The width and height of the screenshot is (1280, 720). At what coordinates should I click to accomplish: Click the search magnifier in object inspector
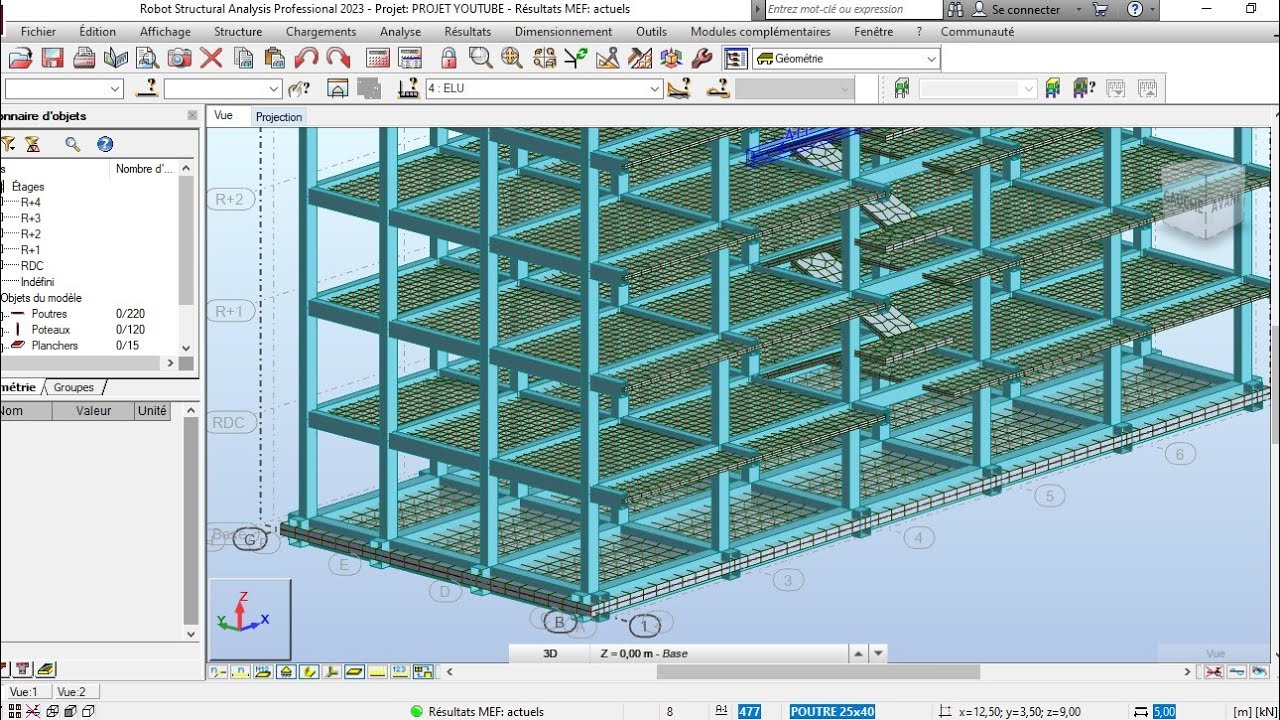click(x=72, y=144)
